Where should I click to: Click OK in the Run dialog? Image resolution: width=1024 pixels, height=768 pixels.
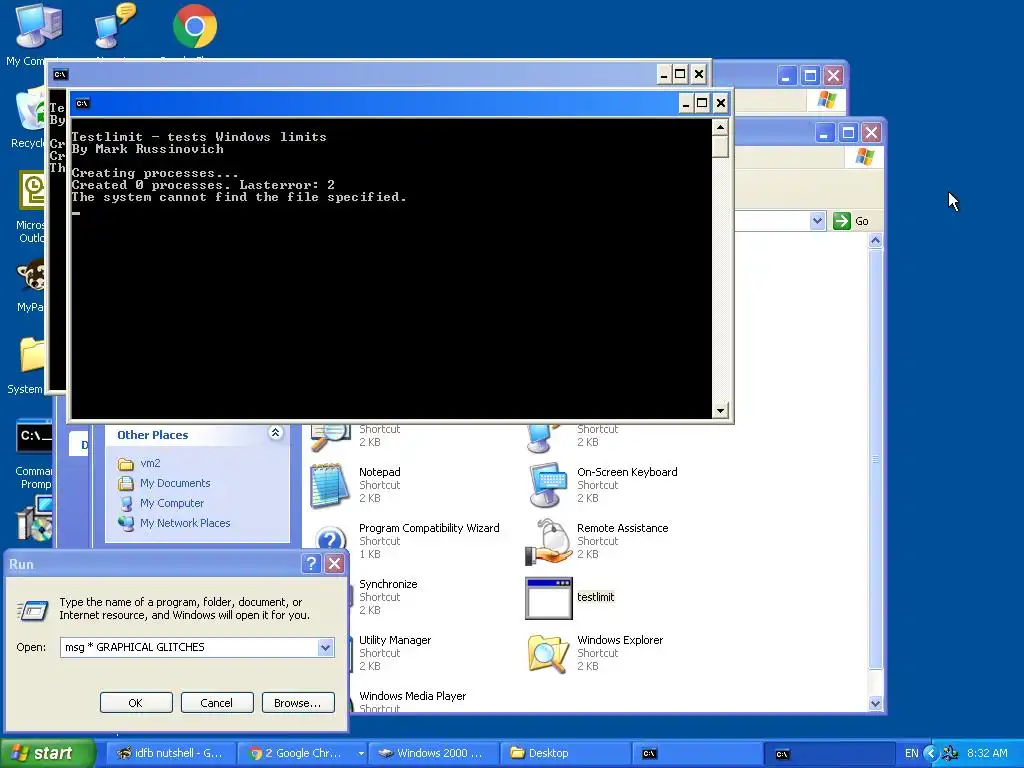pyautogui.click(x=136, y=703)
